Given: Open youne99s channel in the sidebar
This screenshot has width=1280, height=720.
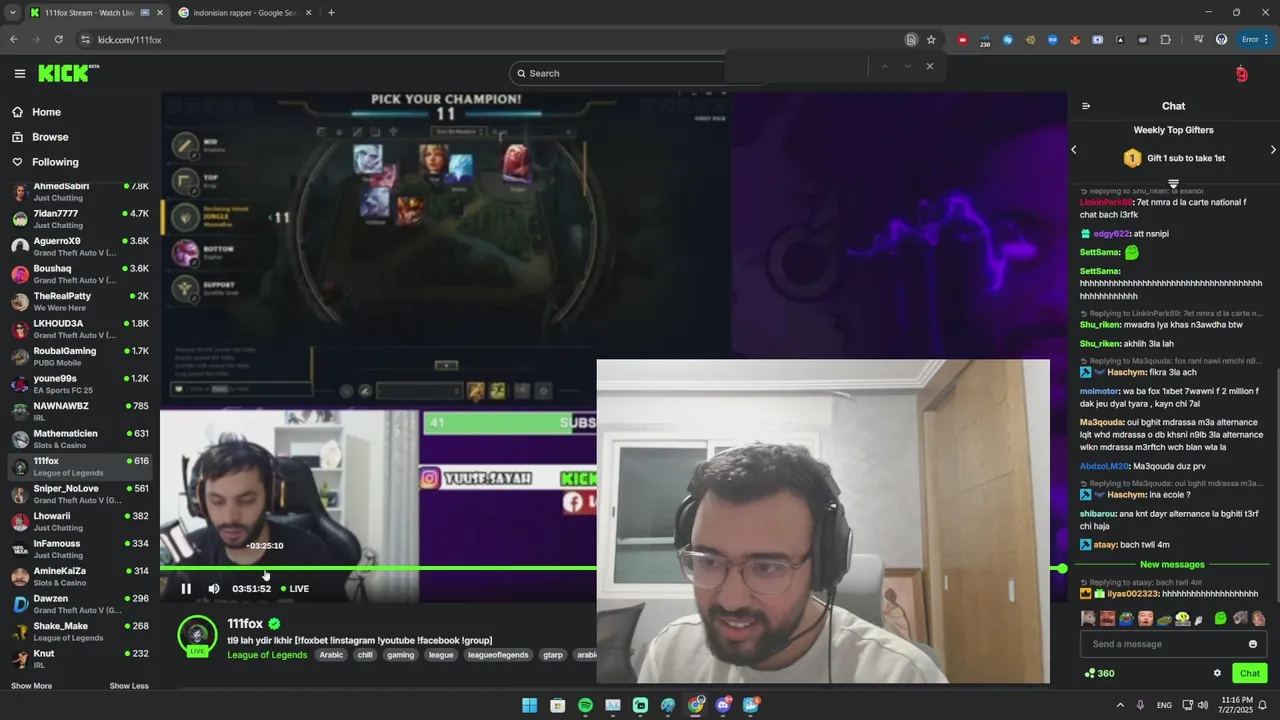Looking at the screenshot, I should click(80, 384).
